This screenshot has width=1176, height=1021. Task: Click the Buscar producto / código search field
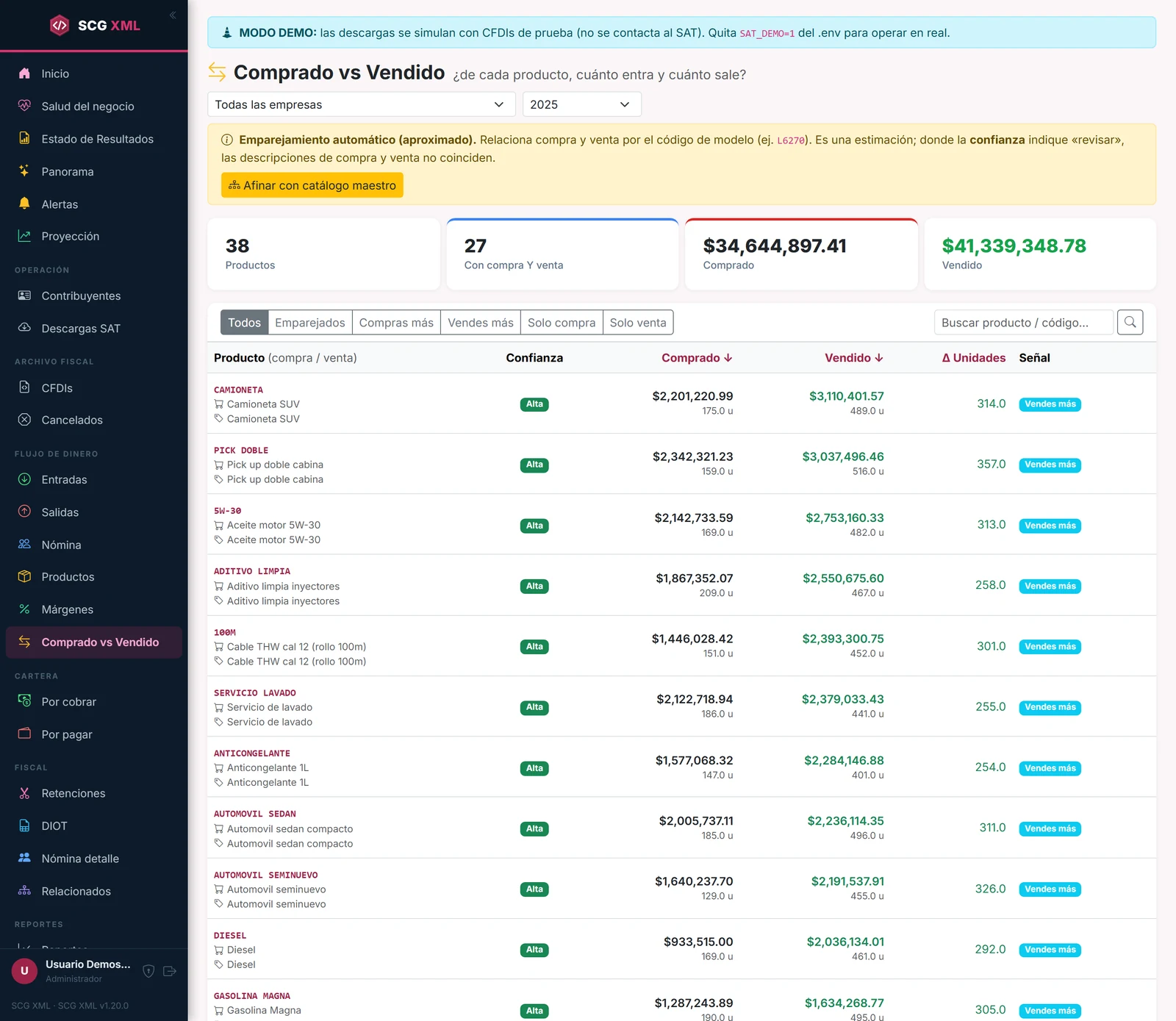1024,323
